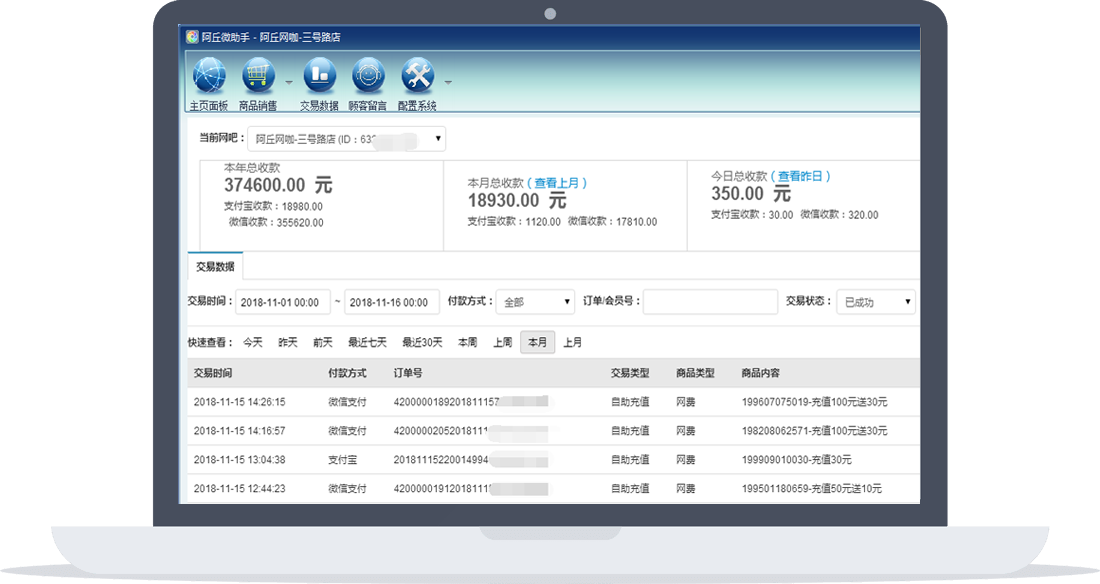Screen dimensions: 1100x584
Task: Expand the arrow next to 商品销售
Action: (x=289, y=82)
